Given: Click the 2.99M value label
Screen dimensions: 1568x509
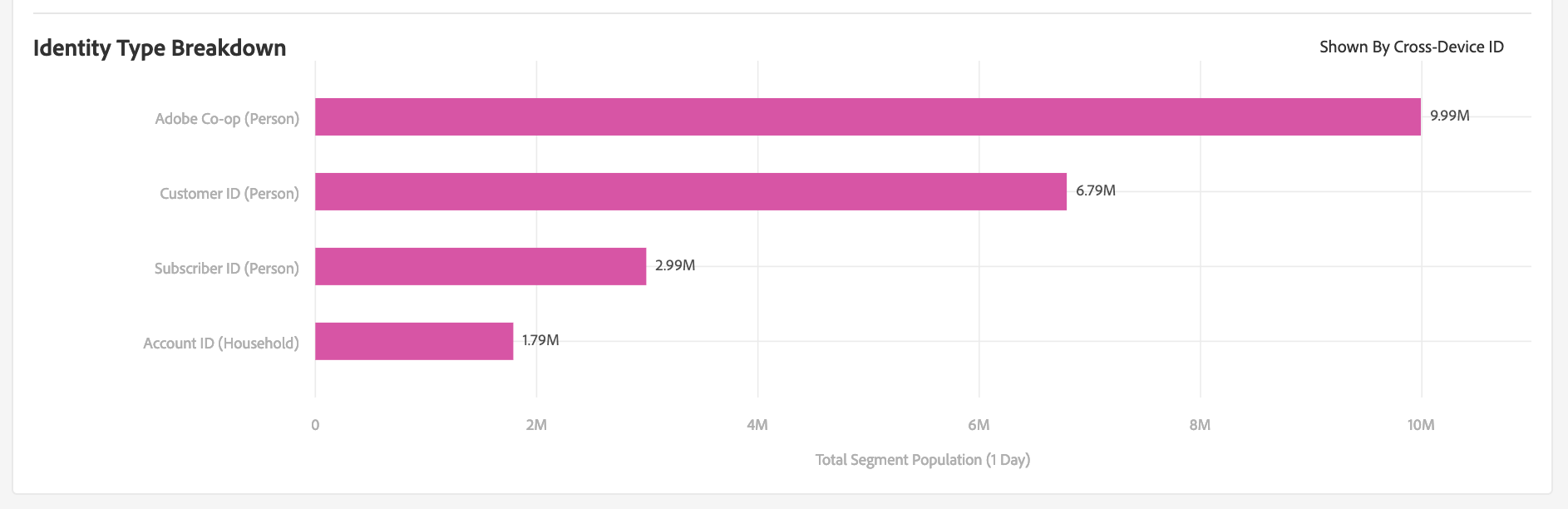Looking at the screenshot, I should click(674, 265).
